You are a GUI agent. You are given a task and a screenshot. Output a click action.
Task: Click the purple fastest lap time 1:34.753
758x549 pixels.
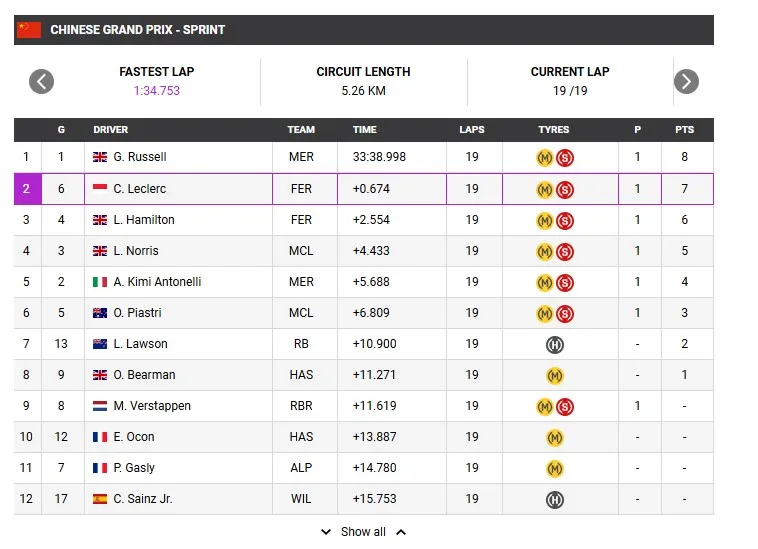tap(157, 90)
